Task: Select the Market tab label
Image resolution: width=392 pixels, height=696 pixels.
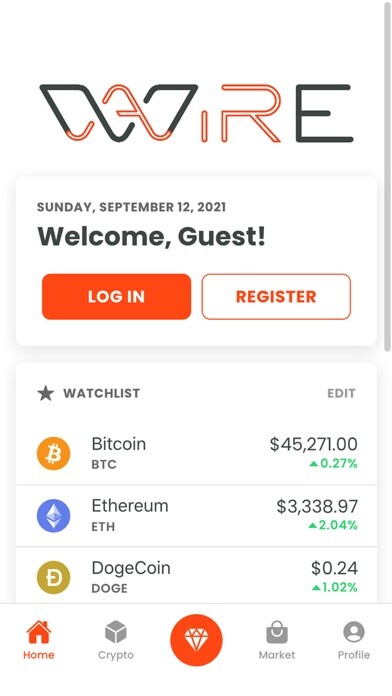Action: [277, 655]
